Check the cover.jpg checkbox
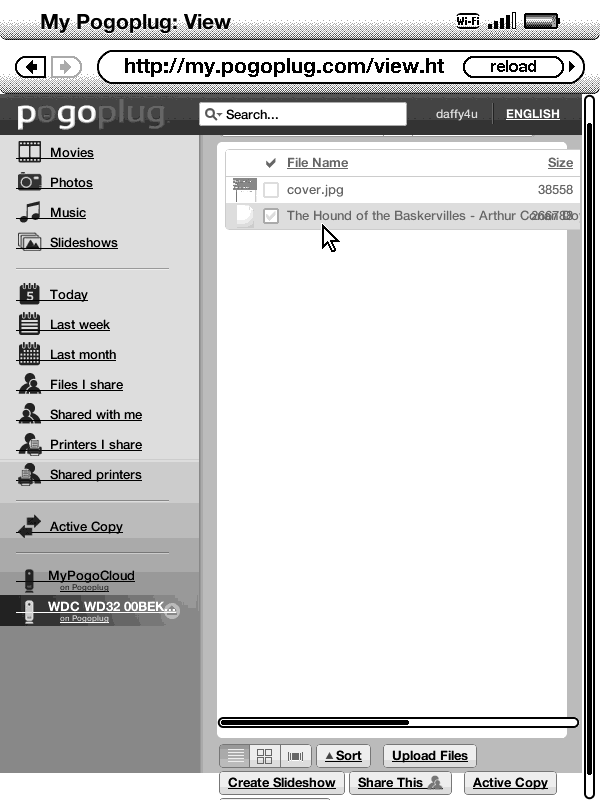 (x=270, y=190)
